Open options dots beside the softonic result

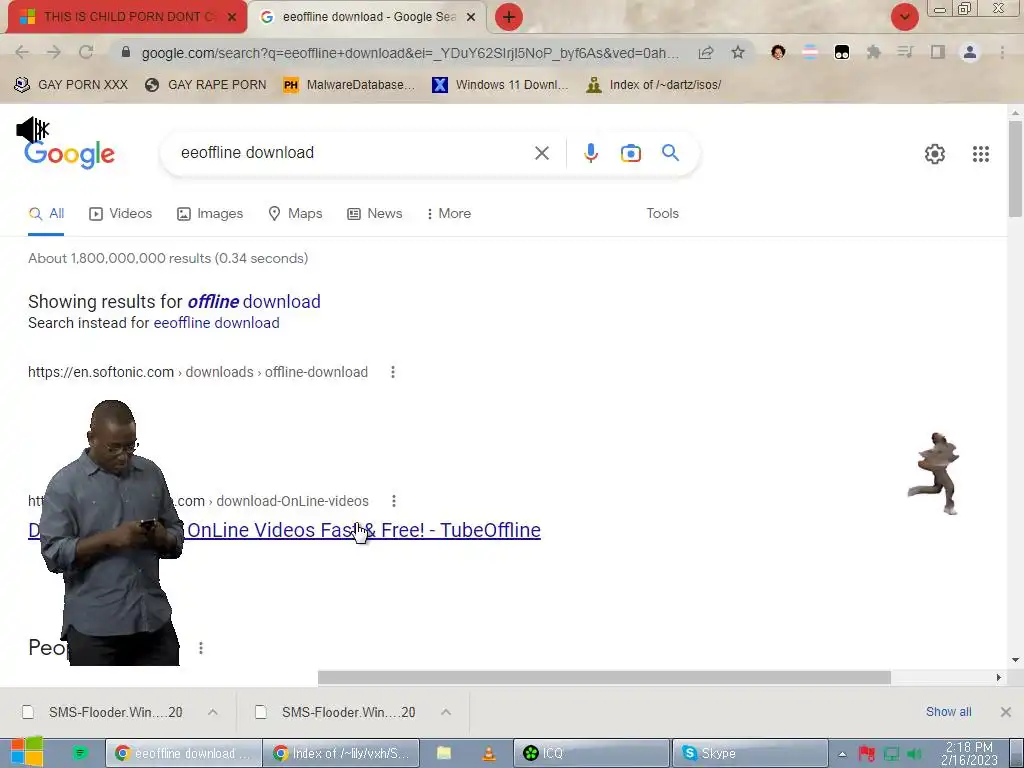point(392,372)
